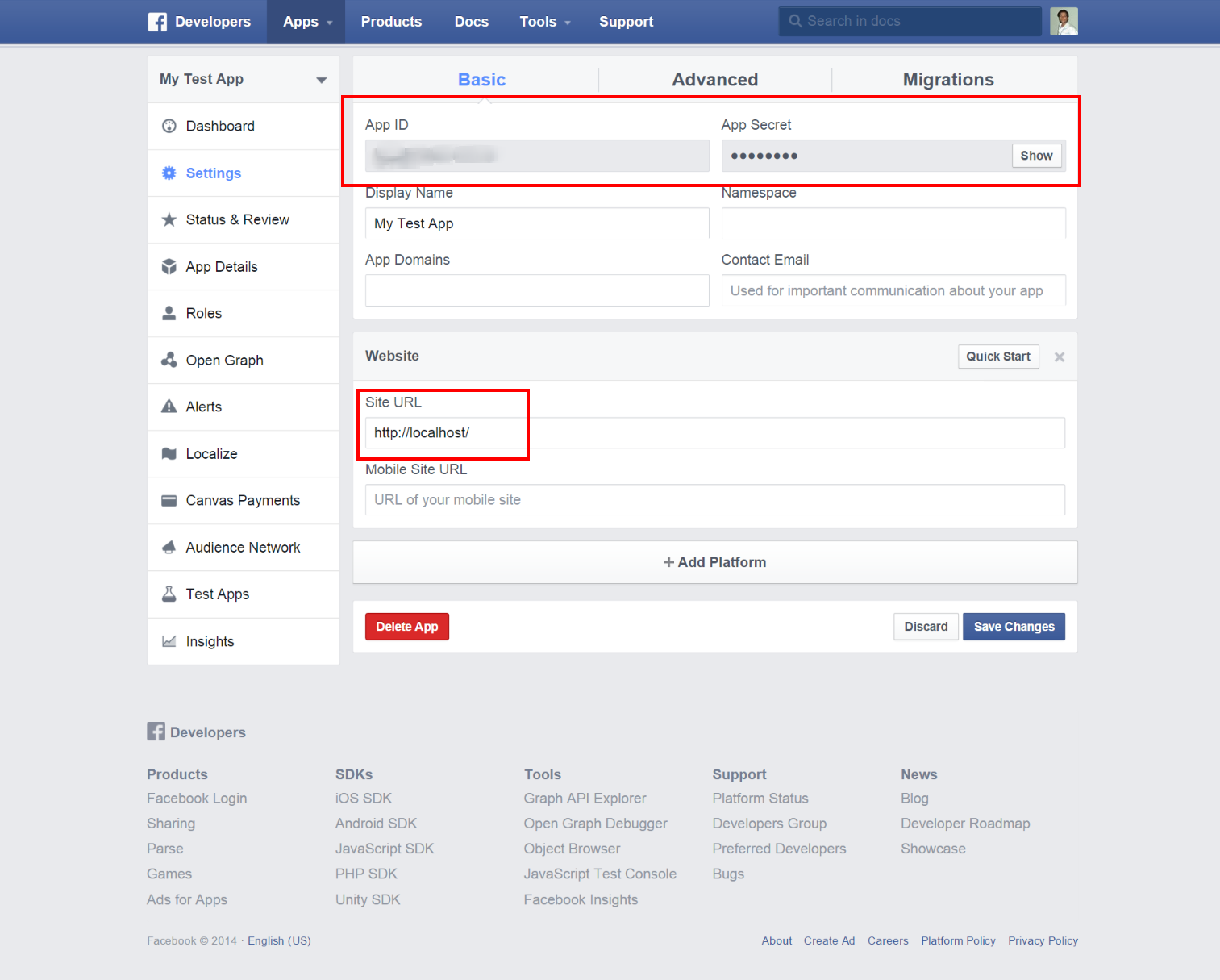
Task: Click Save Changes
Action: tap(1014, 627)
